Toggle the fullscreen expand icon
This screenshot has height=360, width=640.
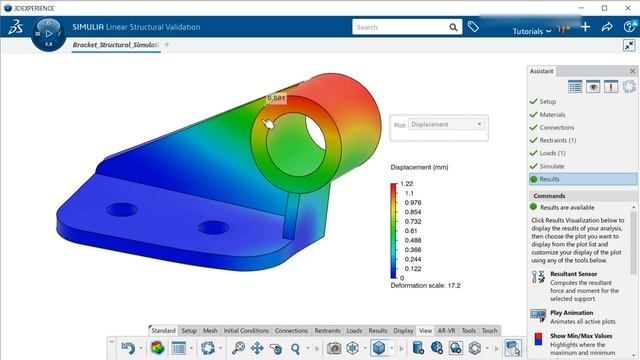(629, 45)
